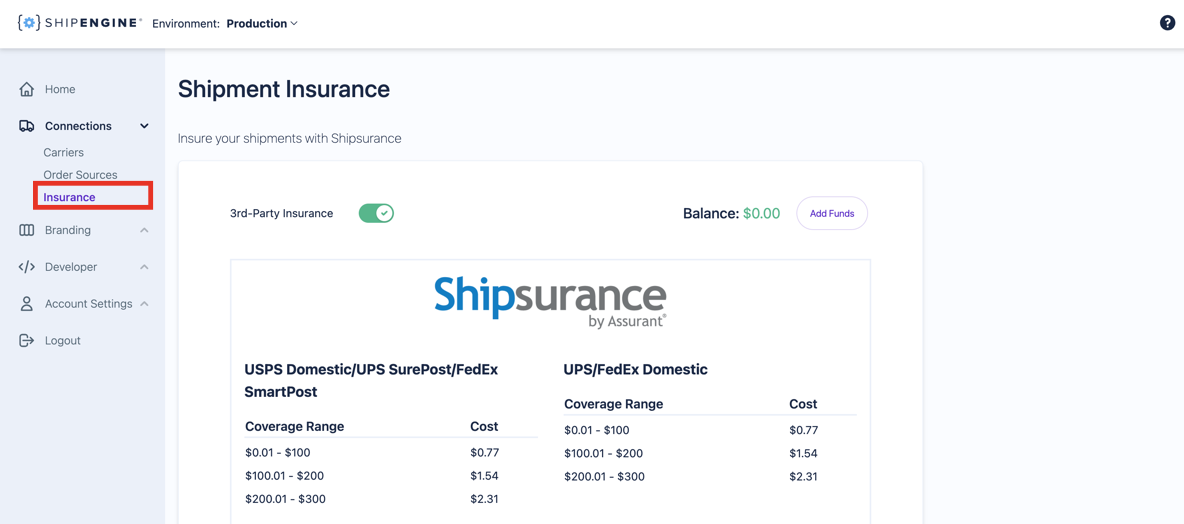Expand the Developer chevron
The image size is (1184, 524).
[144, 267]
